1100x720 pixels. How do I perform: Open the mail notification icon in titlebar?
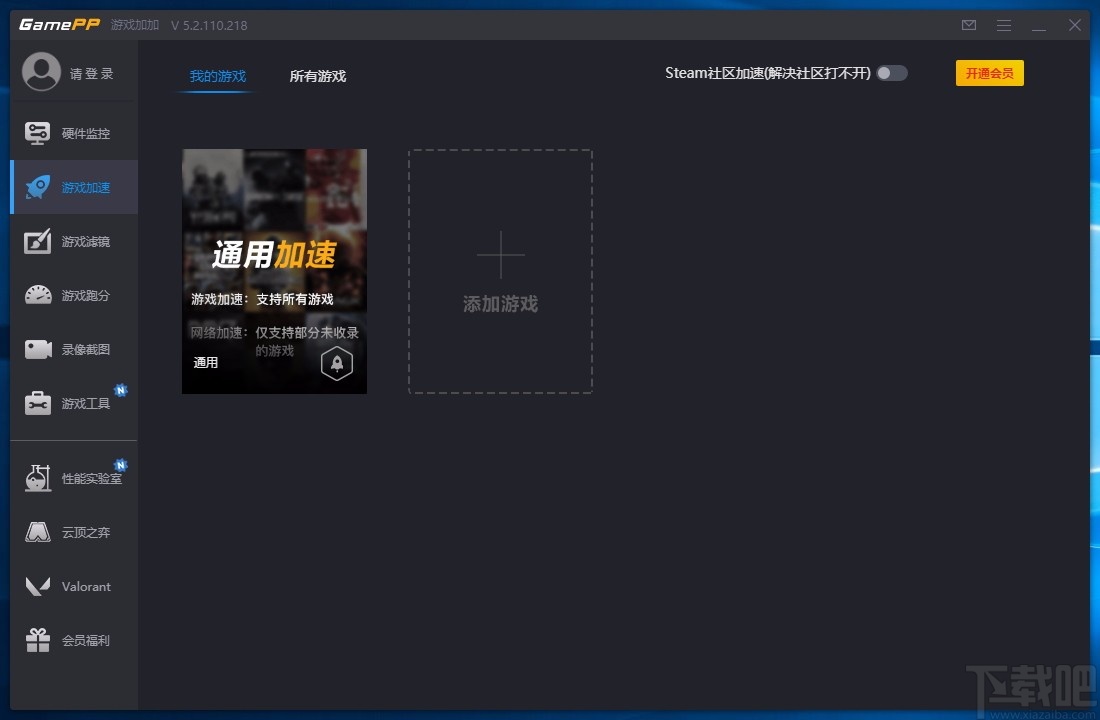968,25
